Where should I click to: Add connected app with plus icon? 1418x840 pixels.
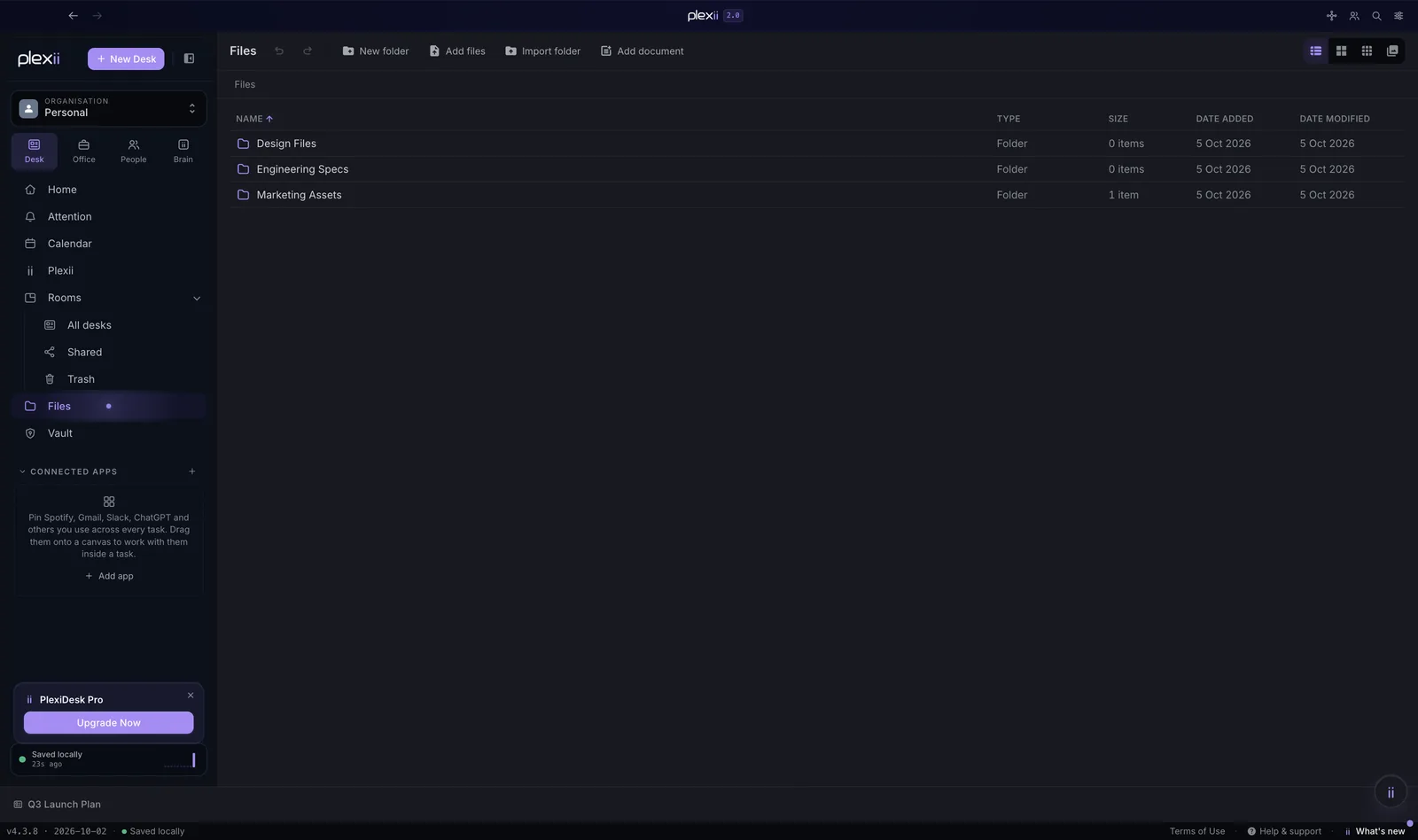pos(192,471)
